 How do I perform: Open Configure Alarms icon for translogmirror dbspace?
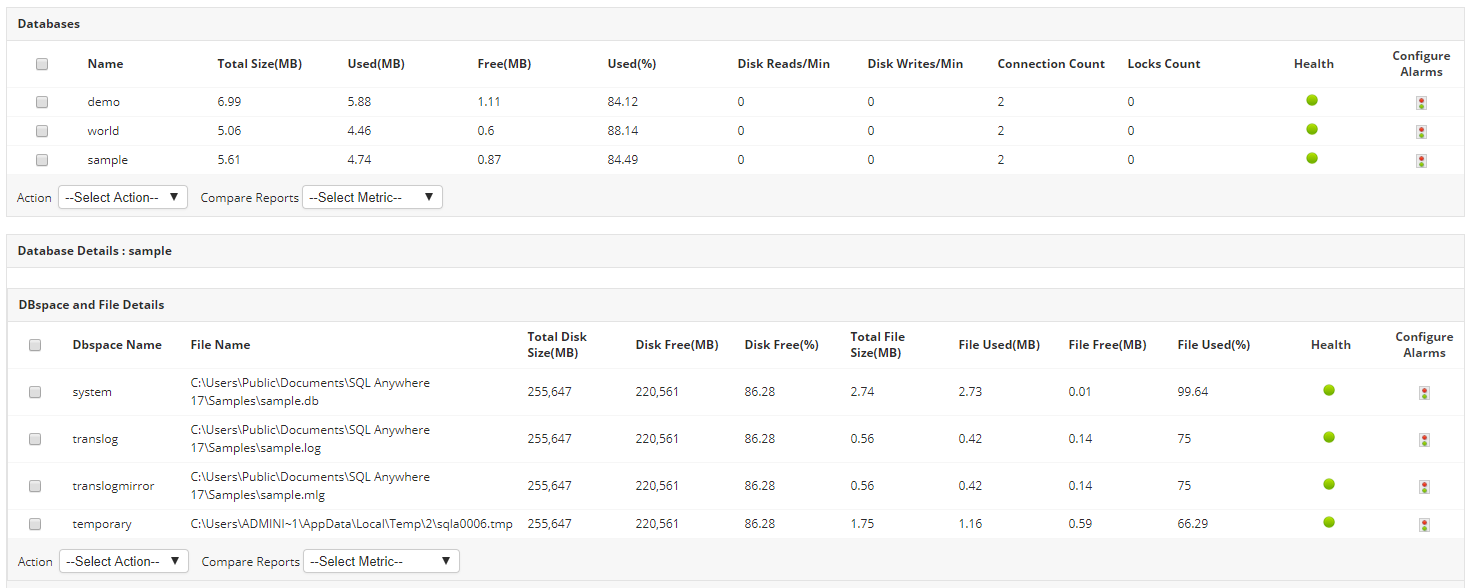click(1424, 486)
